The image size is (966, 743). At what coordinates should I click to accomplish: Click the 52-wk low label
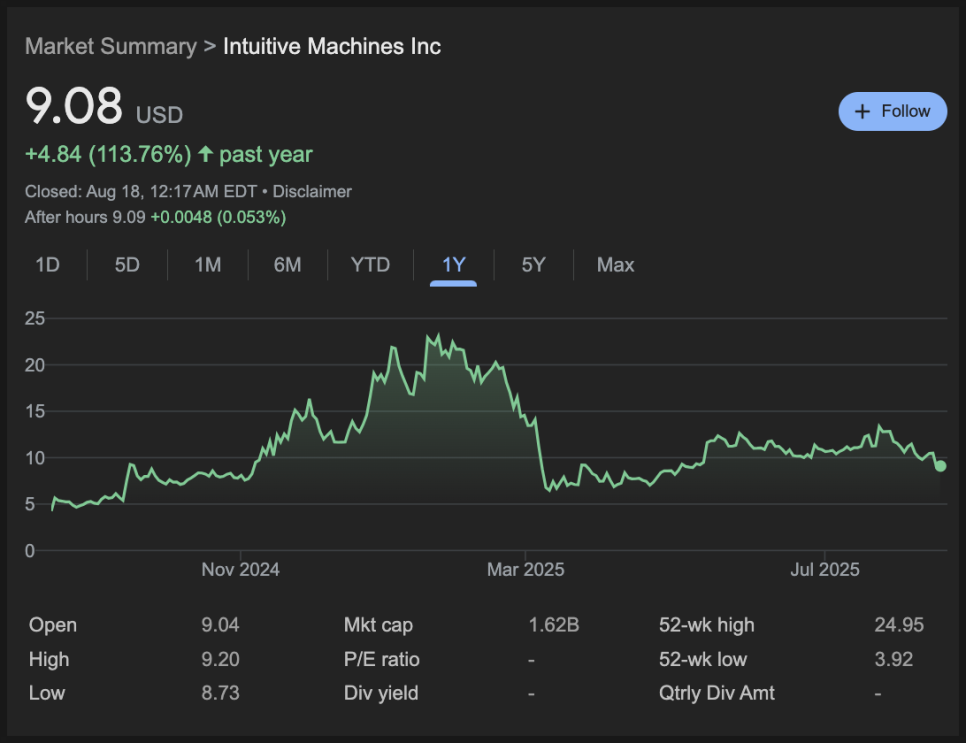(703, 659)
